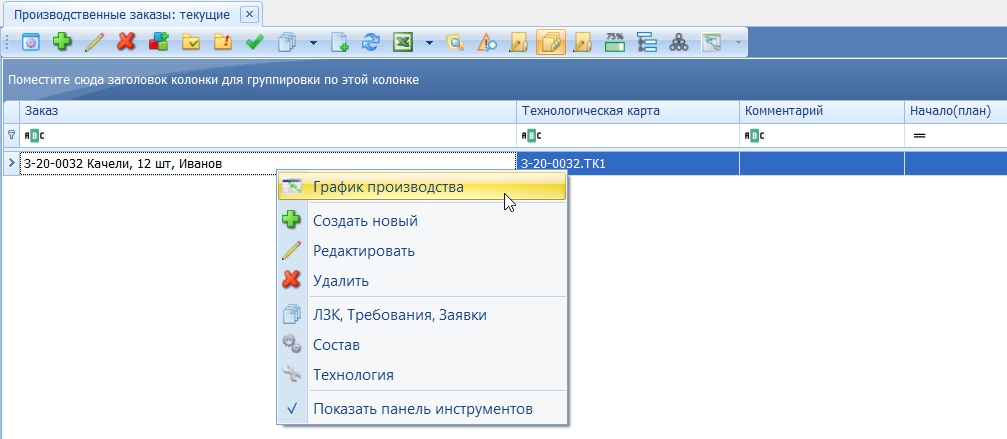Image resolution: width=1007 pixels, height=439 pixels.
Task: Expand row arrow for order 3-20-0032
Action: 12,164
